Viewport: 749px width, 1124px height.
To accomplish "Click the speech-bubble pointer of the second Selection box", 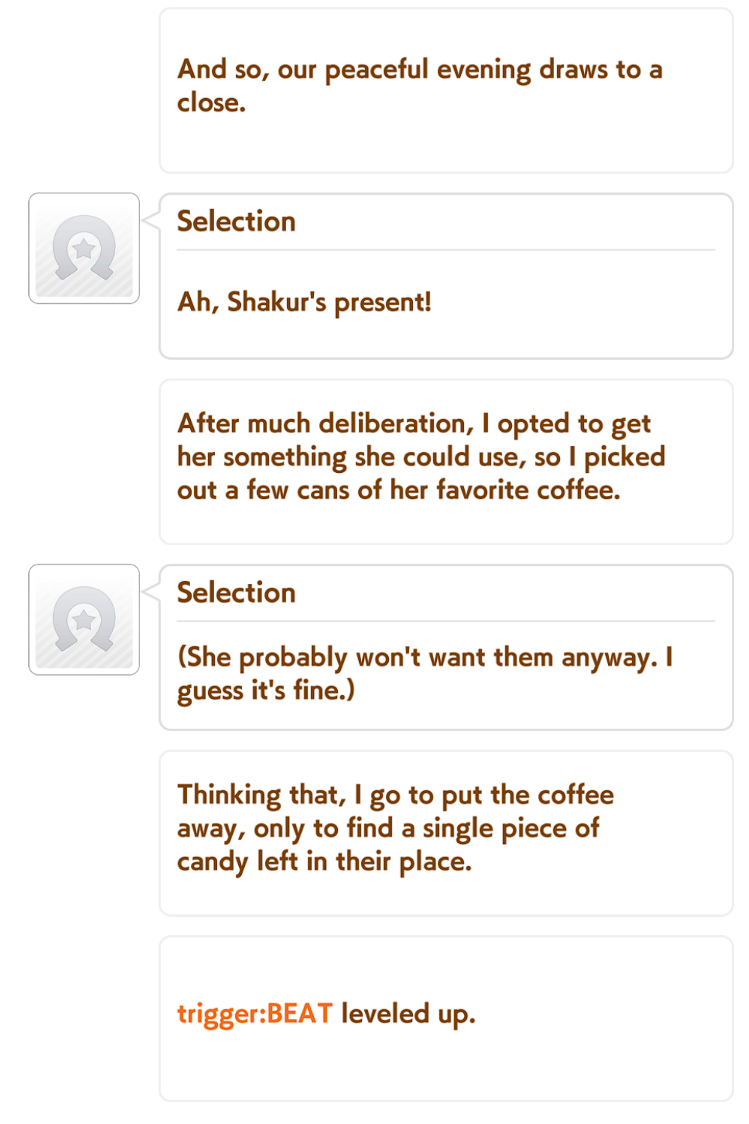I will (x=151, y=591).
